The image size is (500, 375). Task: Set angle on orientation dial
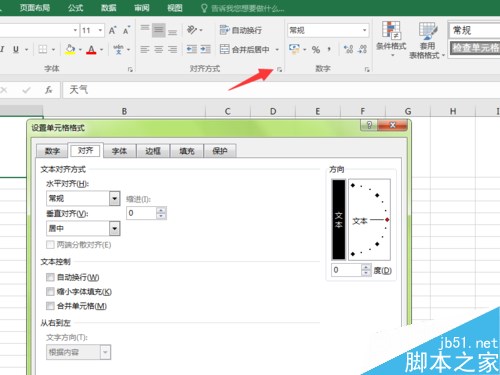[369, 219]
